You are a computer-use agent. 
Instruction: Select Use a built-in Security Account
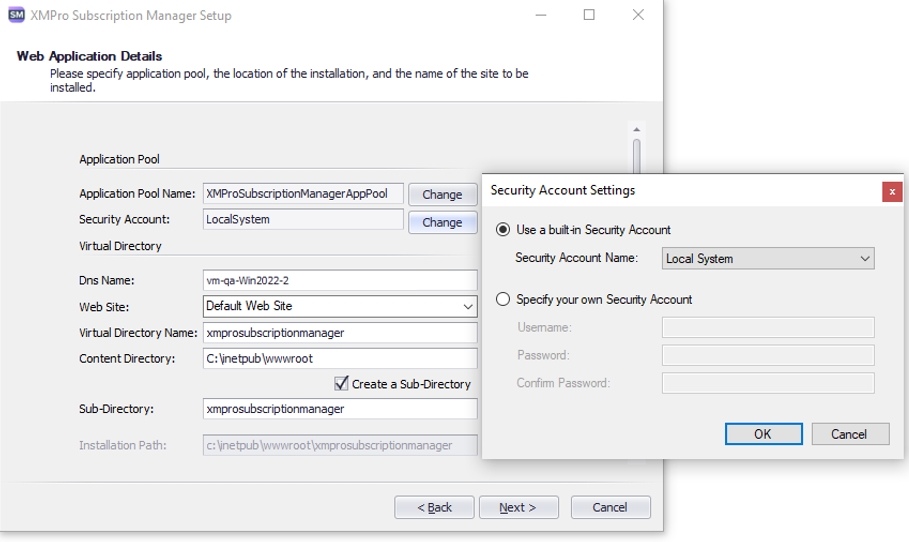click(x=503, y=230)
